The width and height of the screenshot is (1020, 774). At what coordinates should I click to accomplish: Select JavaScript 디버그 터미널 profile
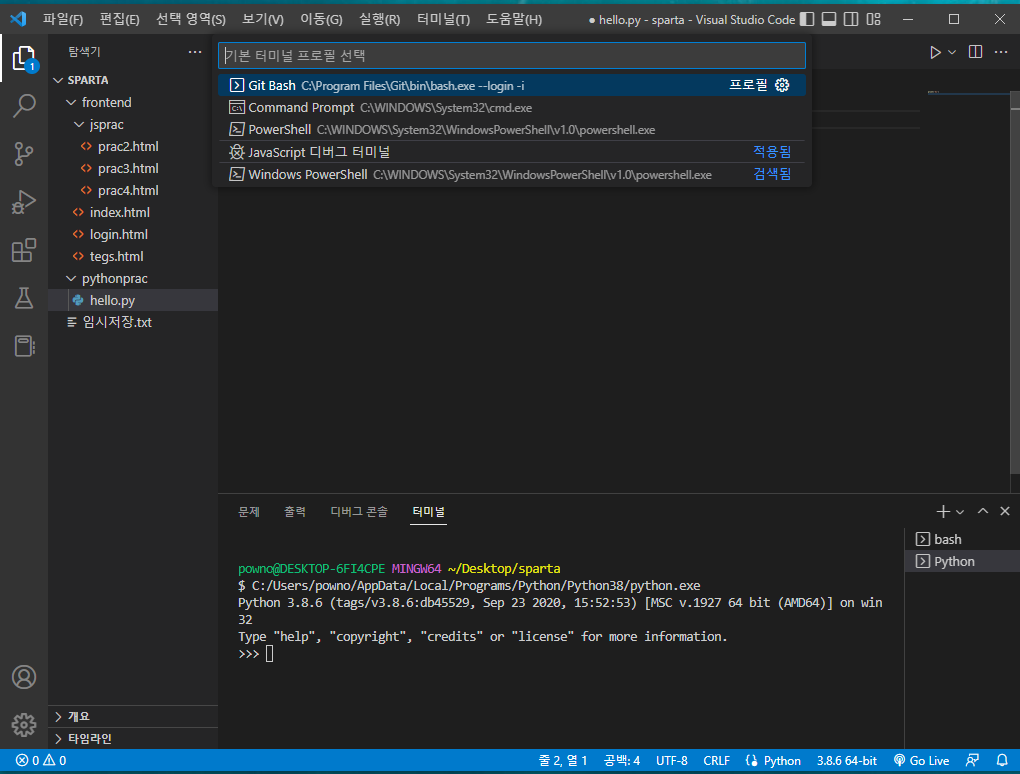click(512, 152)
